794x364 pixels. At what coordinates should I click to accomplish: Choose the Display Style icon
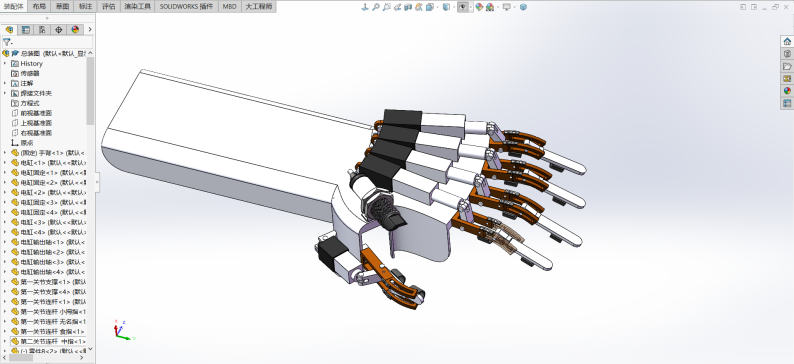(x=446, y=7)
